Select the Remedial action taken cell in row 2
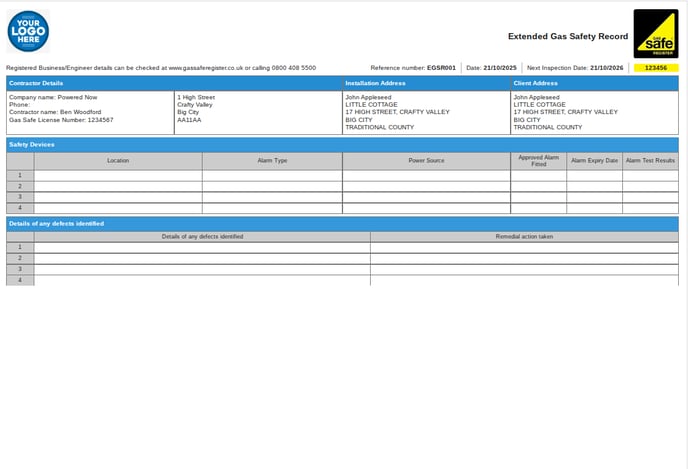The width and height of the screenshot is (688, 469). [524, 258]
